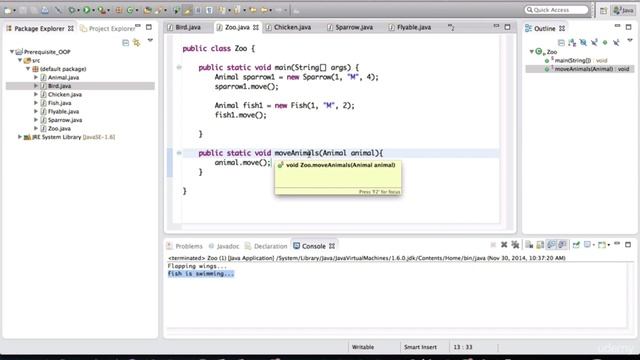Switch to the Flyable.java editor tab
The height and width of the screenshot is (360, 640).
tap(414, 27)
